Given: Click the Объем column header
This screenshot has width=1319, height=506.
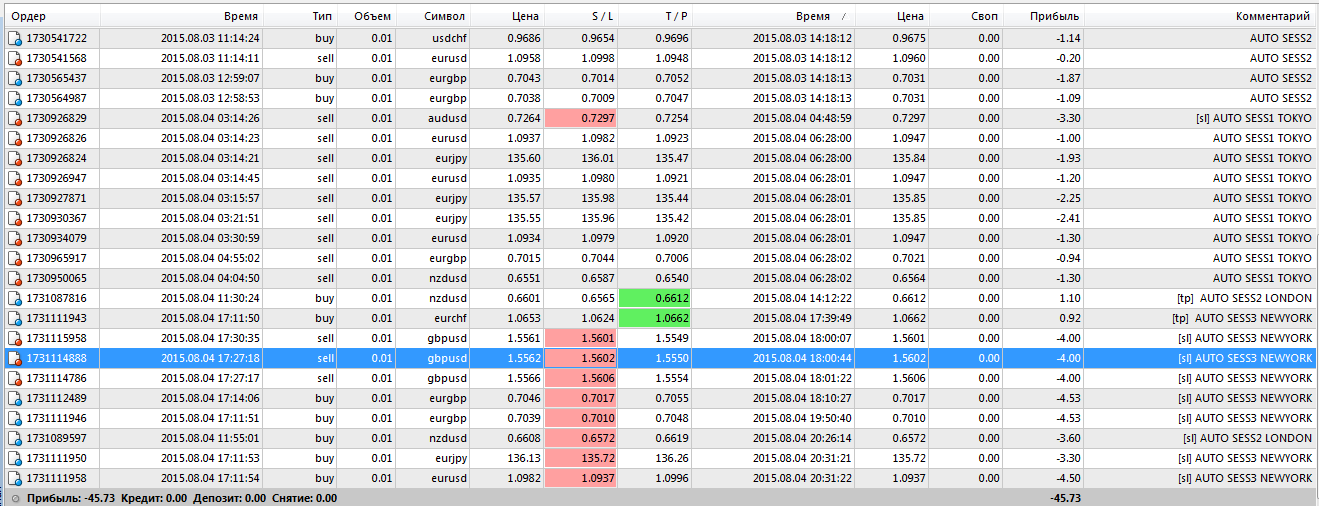Looking at the screenshot, I should [366, 17].
